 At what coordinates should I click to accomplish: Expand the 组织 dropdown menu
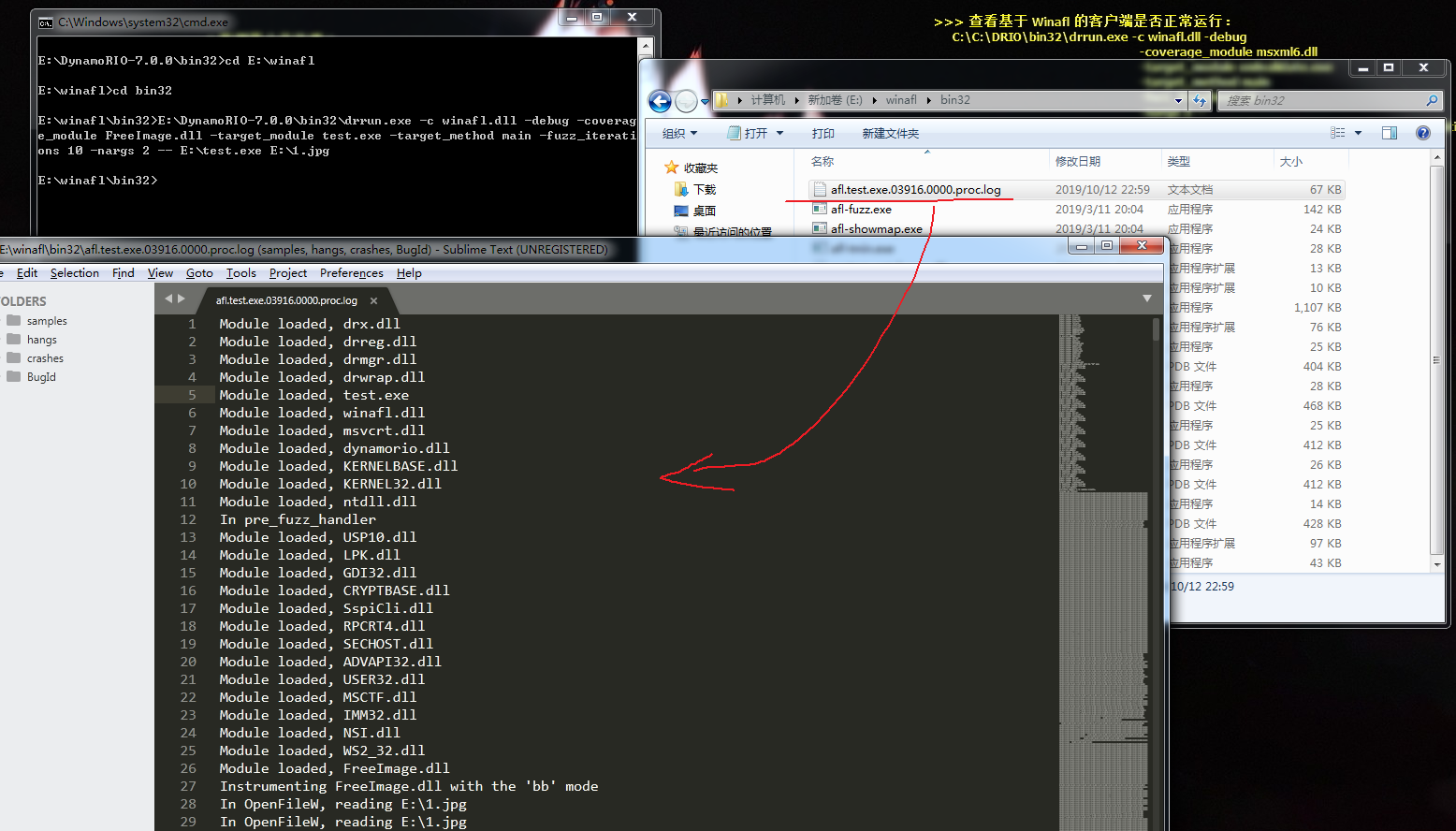coord(679,133)
